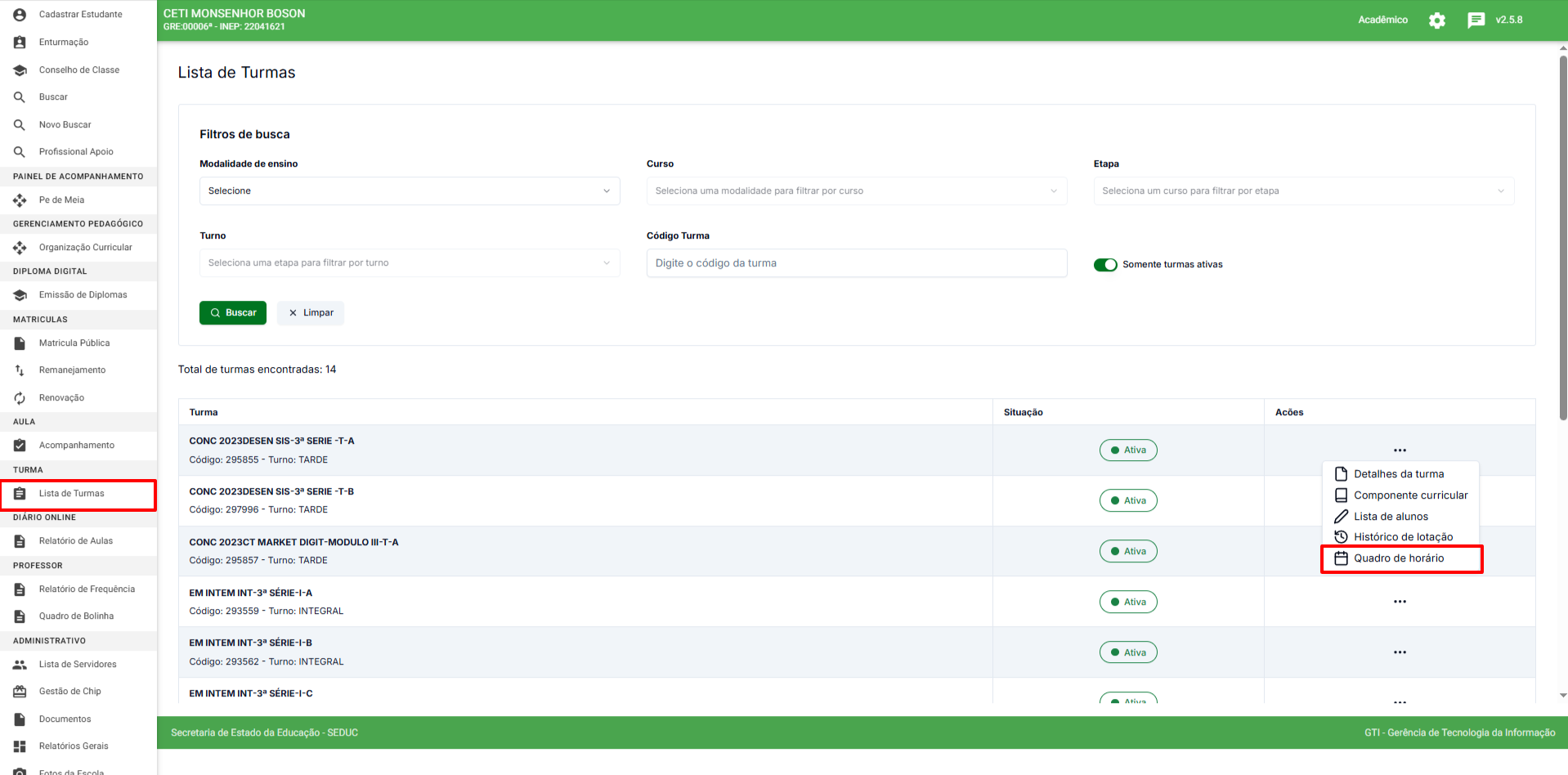Open three-dots actions for turma 293559
1568x775 pixels.
click(1400, 602)
